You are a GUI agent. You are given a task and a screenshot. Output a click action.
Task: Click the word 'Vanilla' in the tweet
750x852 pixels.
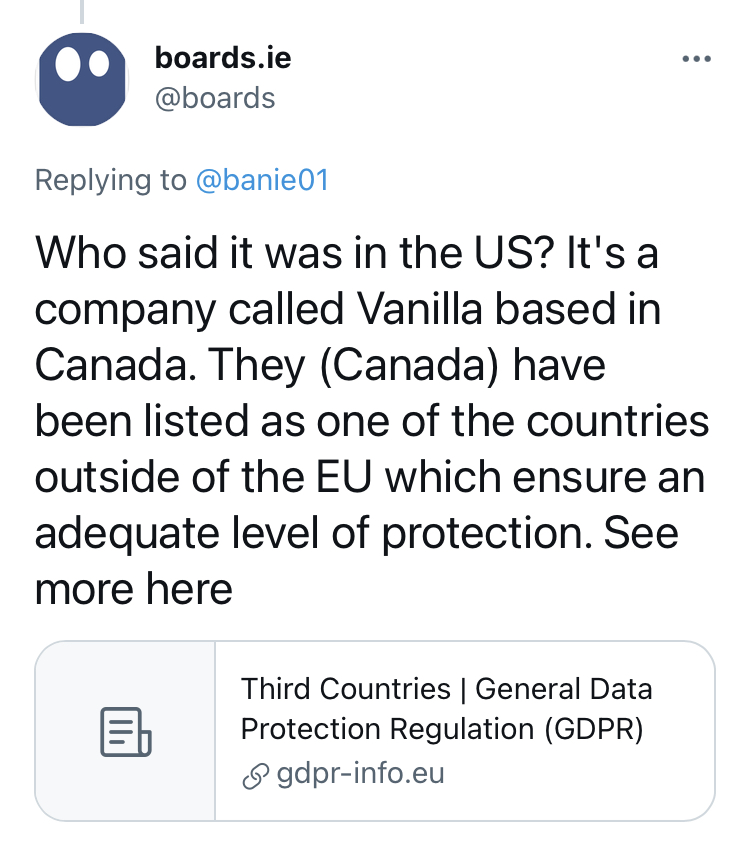(420, 309)
